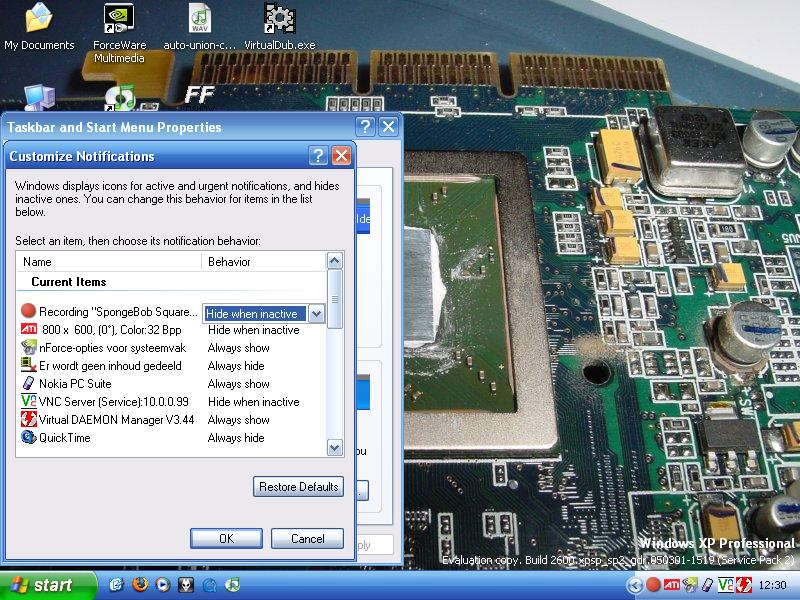The image size is (800, 600).
Task: Click the ATI tray icon in taskbar
Action: coord(671,585)
